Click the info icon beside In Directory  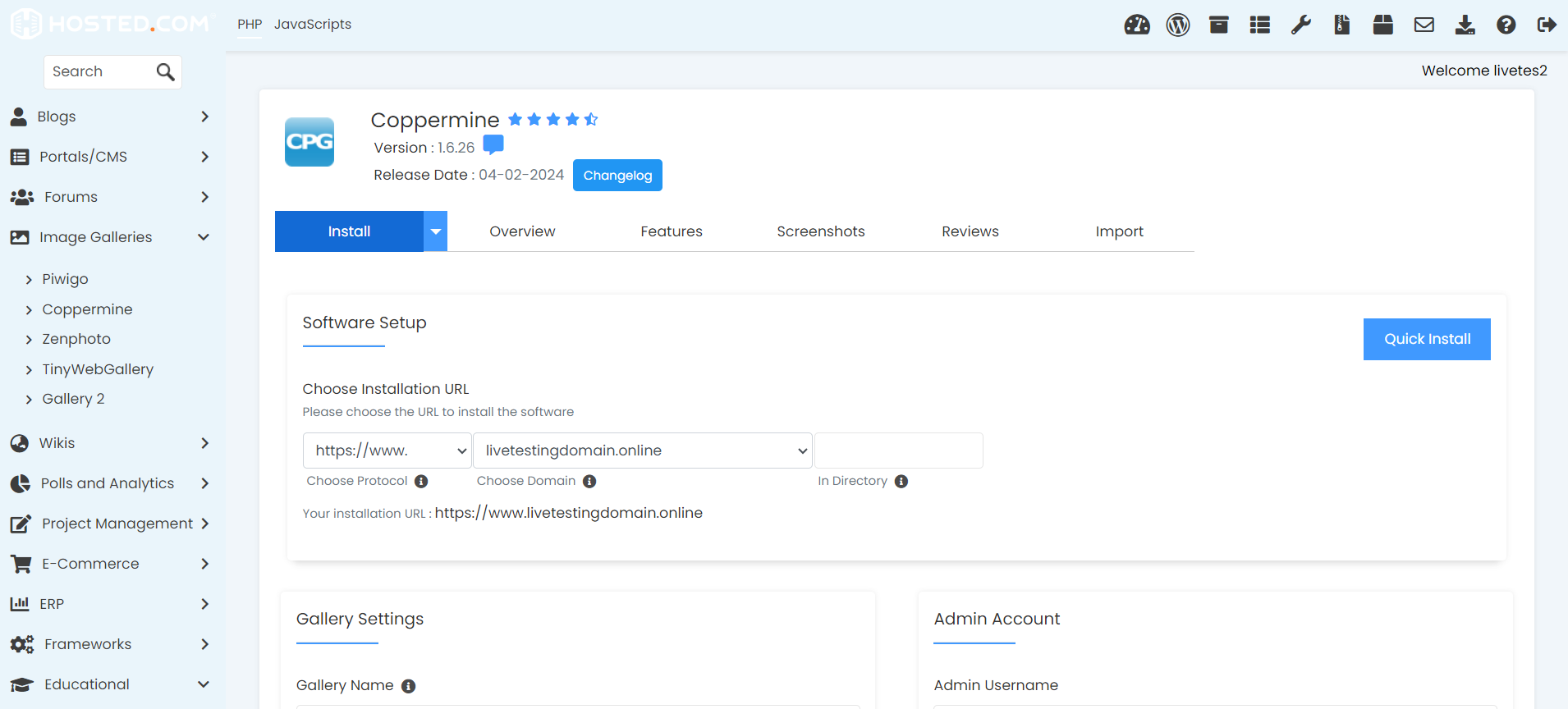[901, 482]
